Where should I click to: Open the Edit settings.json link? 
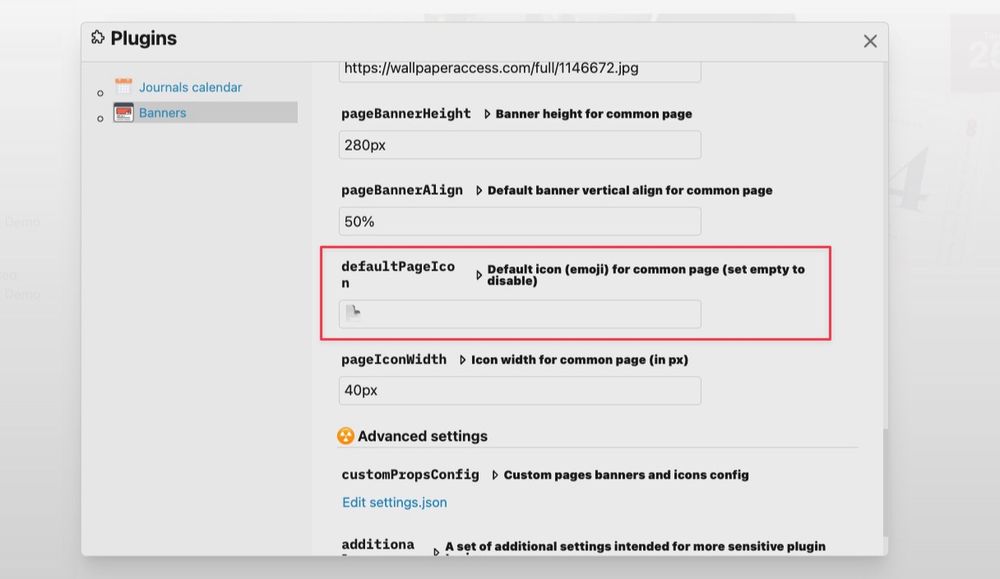click(393, 502)
